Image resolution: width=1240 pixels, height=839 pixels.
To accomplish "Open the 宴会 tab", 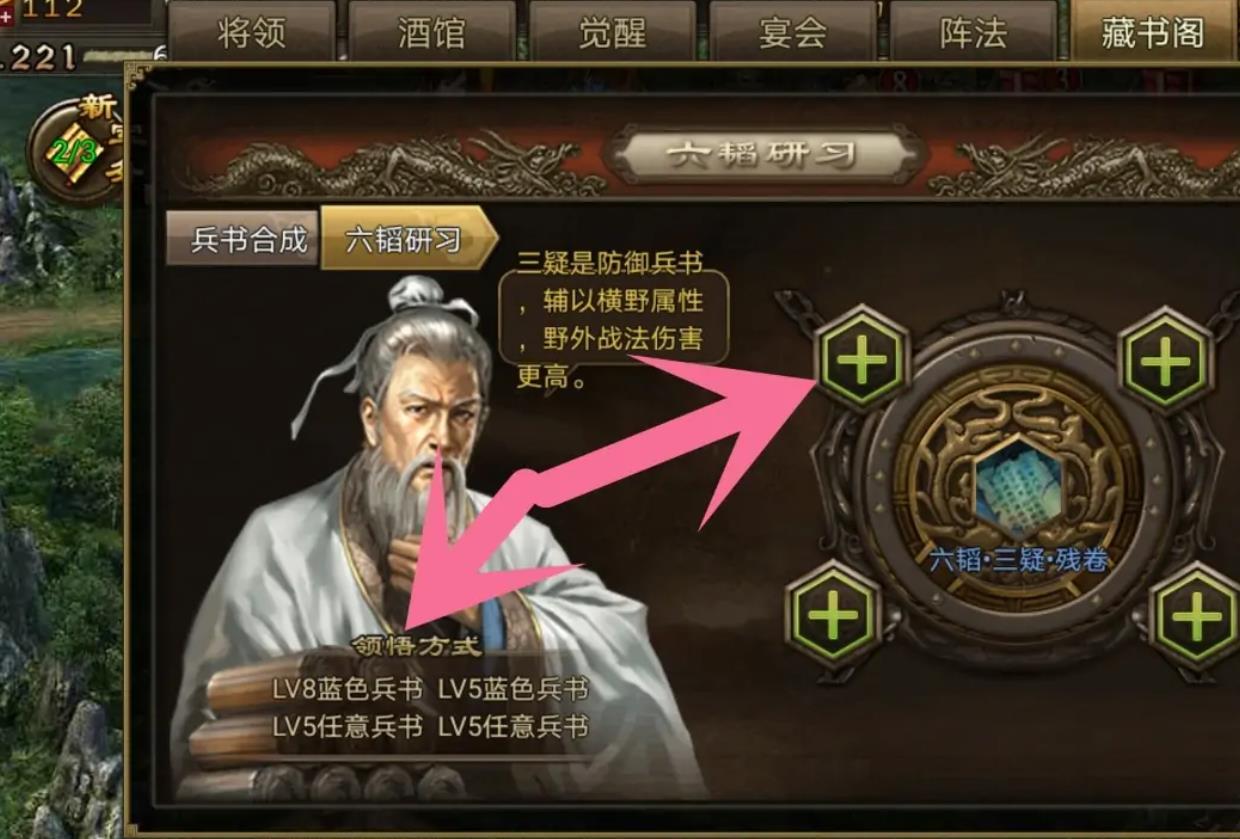I will point(792,32).
